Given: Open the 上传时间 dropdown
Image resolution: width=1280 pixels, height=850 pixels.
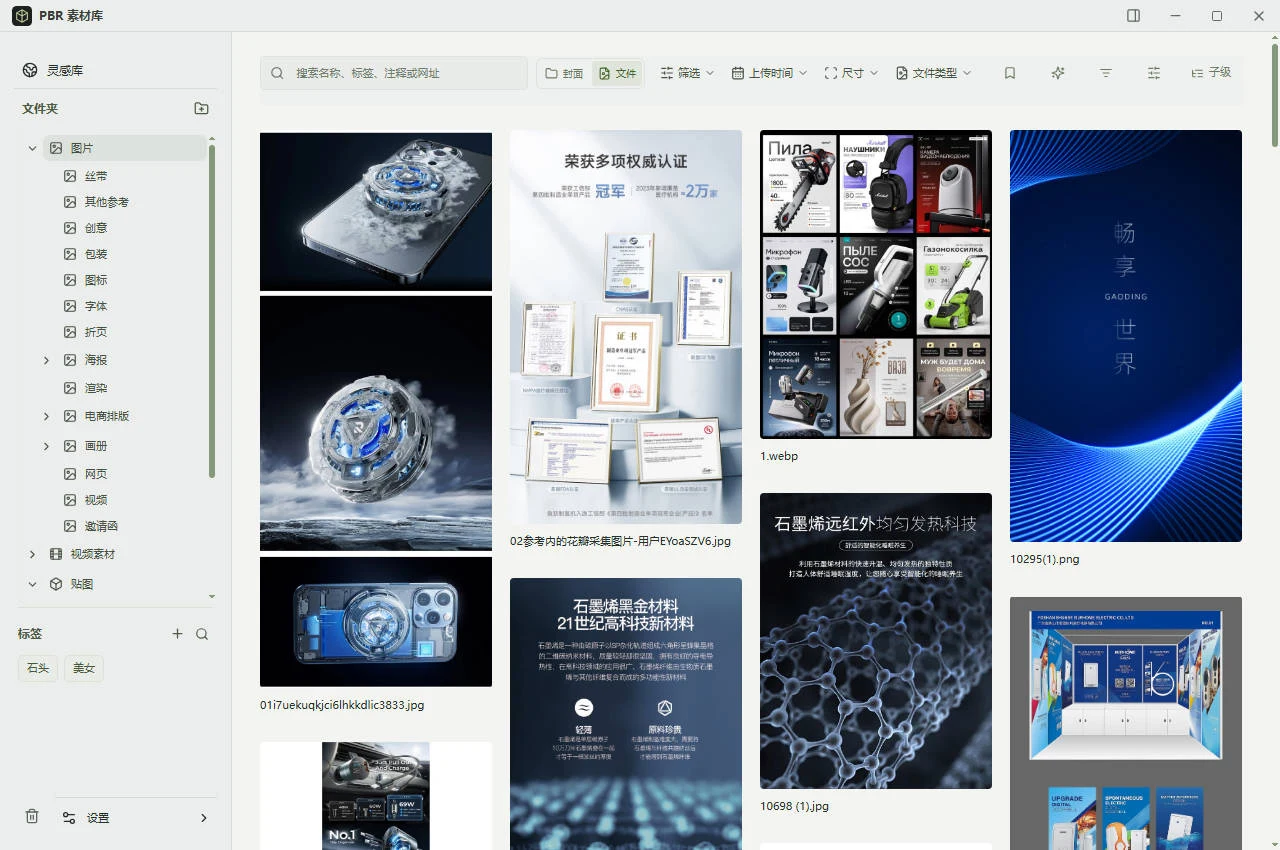Looking at the screenshot, I should tap(769, 73).
